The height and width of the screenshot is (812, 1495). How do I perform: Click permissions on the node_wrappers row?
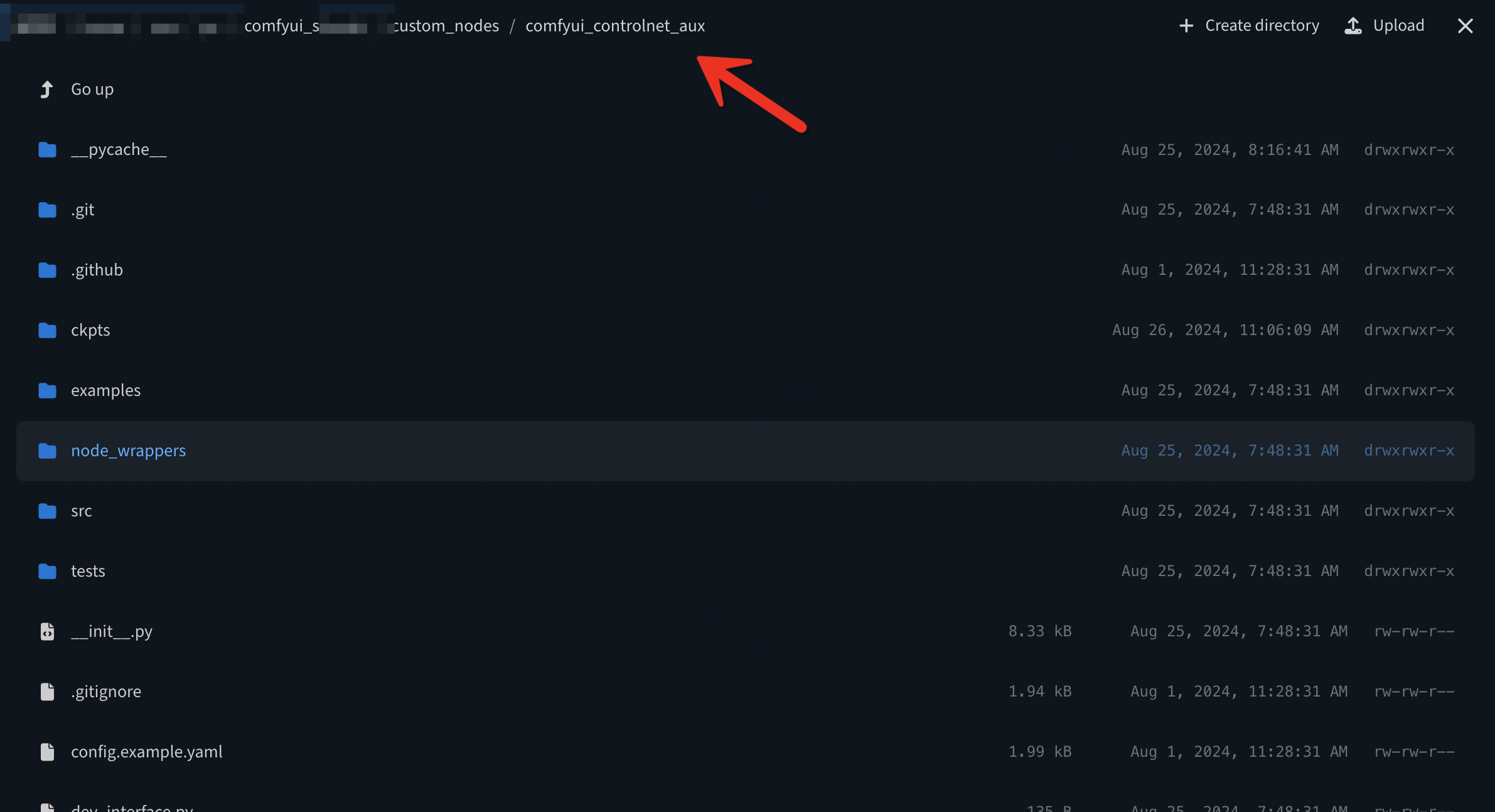(x=1409, y=451)
